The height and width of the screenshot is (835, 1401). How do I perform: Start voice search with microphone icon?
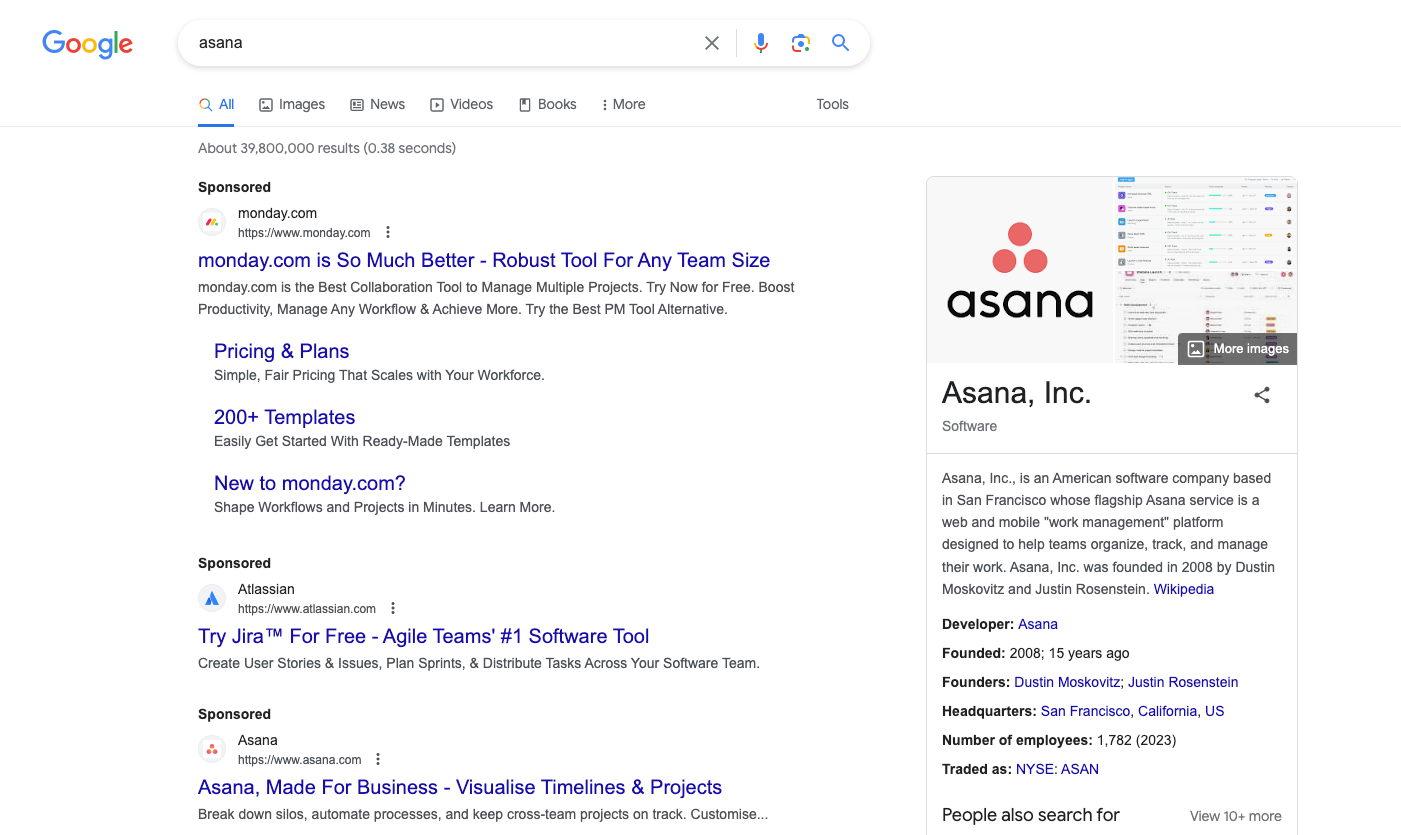761,43
